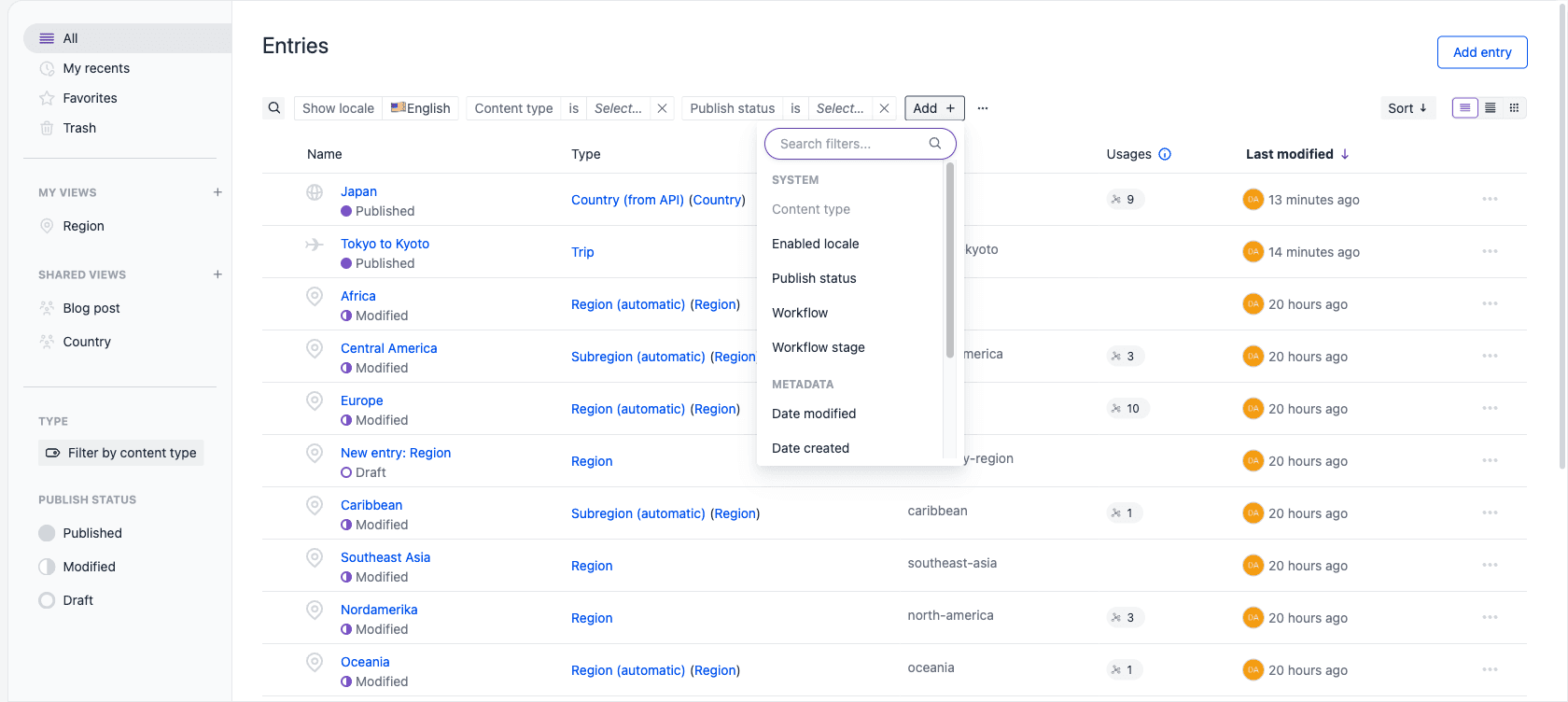Viewport: 1568px width, 702px height.
Task: Click the Add entry button
Action: 1482,52
